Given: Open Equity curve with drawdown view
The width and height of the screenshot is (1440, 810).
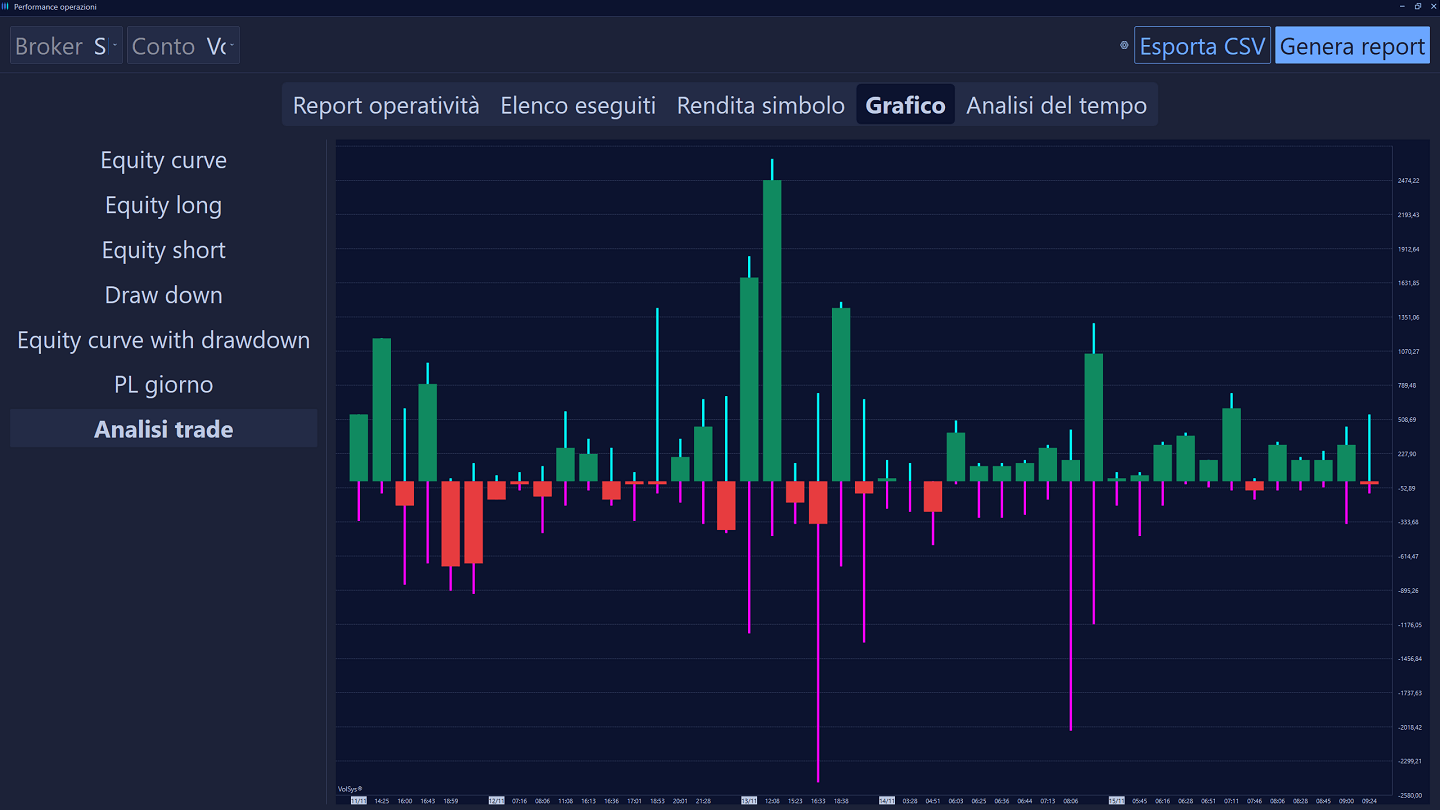Looking at the screenshot, I should pyautogui.click(x=163, y=340).
